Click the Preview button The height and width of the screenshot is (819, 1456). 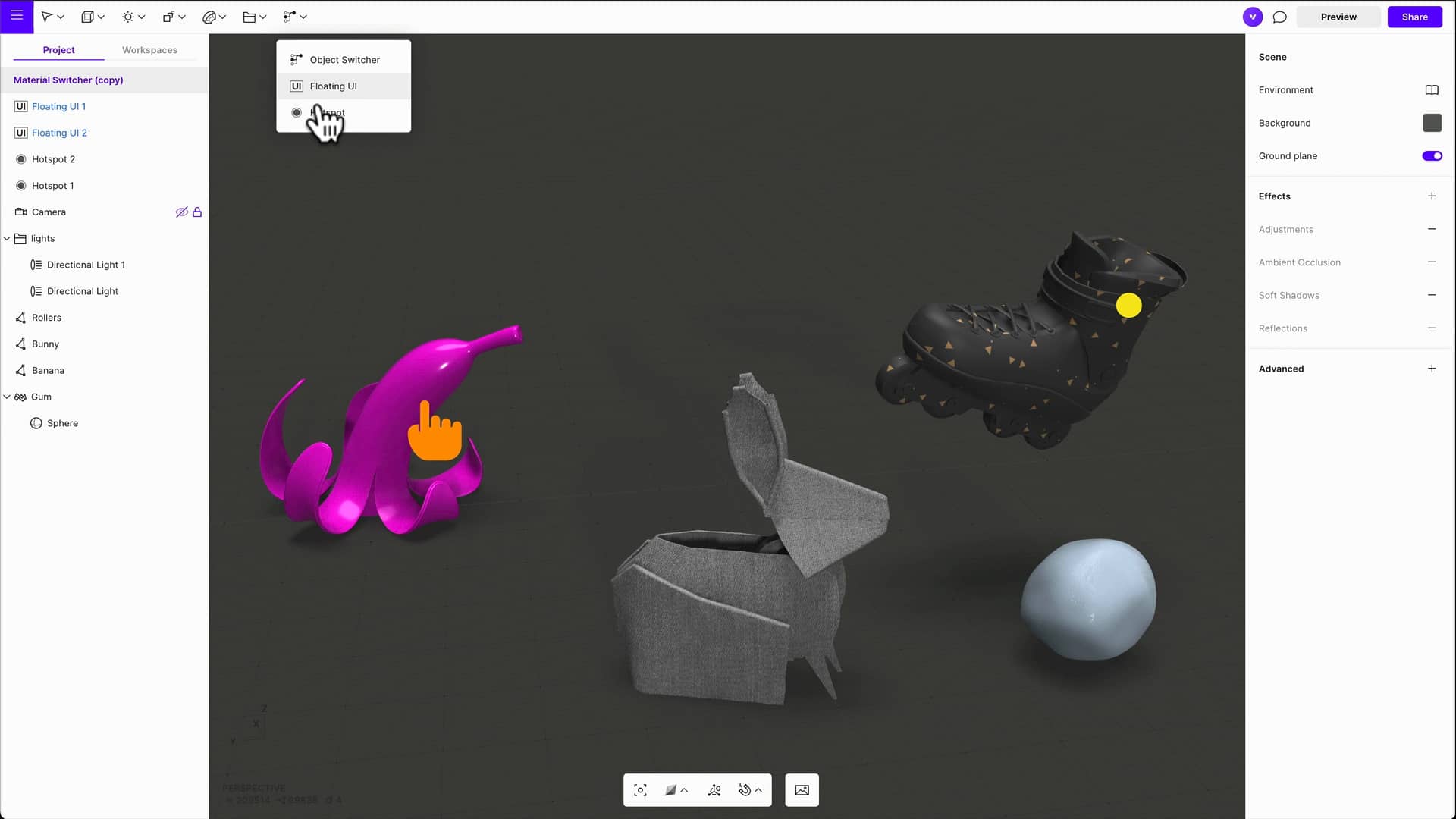click(x=1338, y=16)
